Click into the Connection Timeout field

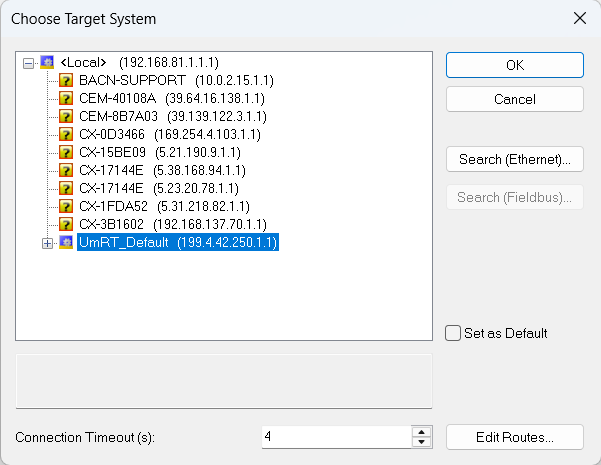point(335,437)
